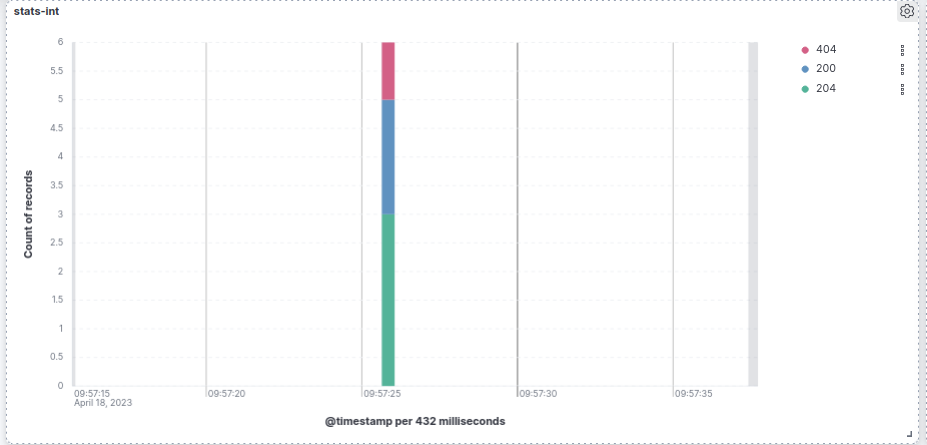Click the green 204 bar segment
The image size is (927, 445).
[x=388, y=300]
